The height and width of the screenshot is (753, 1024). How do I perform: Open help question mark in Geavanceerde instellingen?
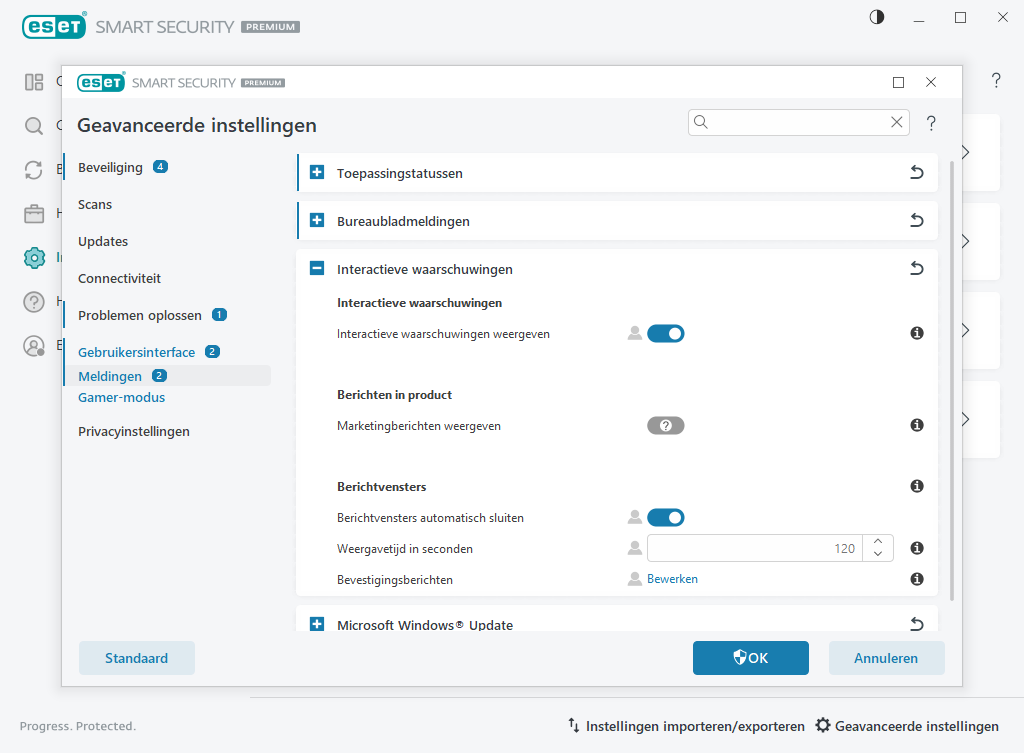pos(931,123)
